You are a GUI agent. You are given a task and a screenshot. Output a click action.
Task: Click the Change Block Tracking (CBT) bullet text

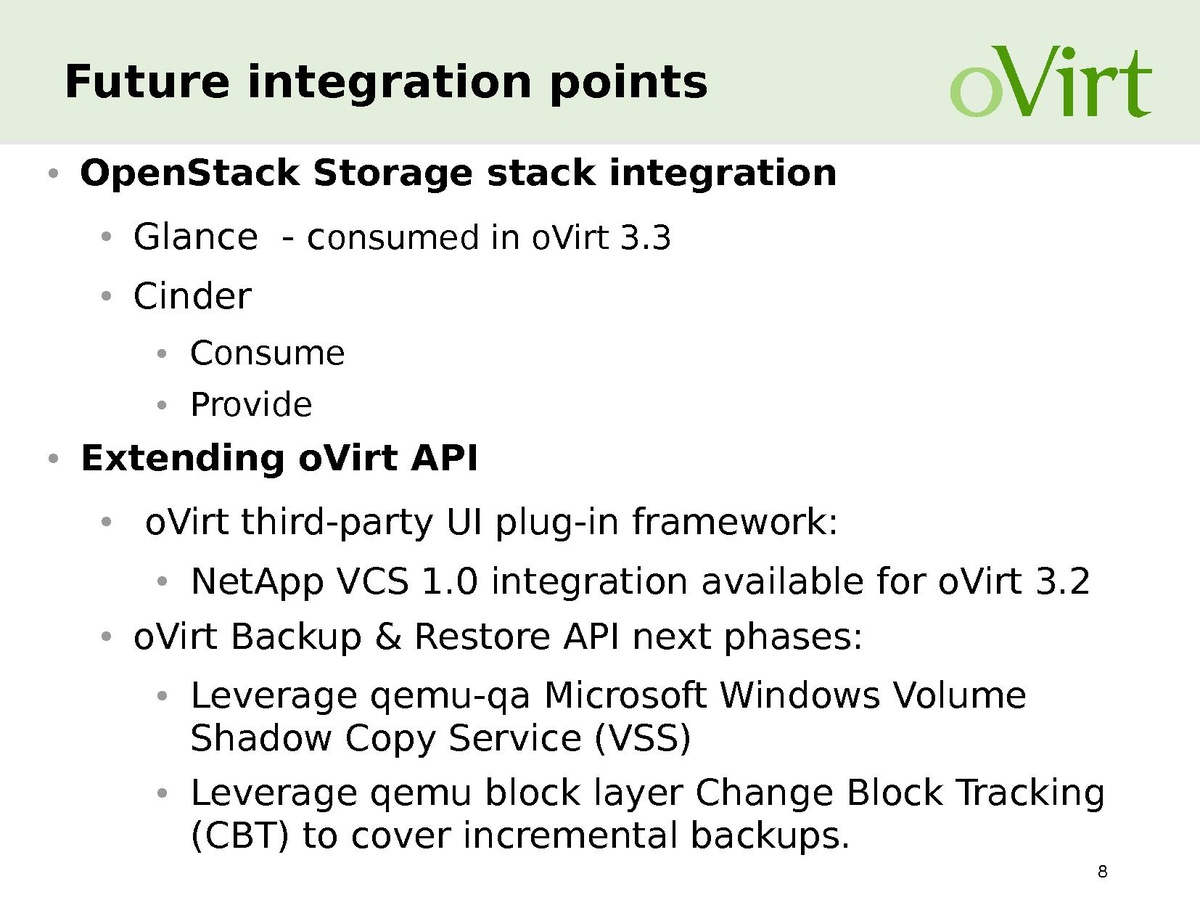pyautogui.click(x=647, y=813)
